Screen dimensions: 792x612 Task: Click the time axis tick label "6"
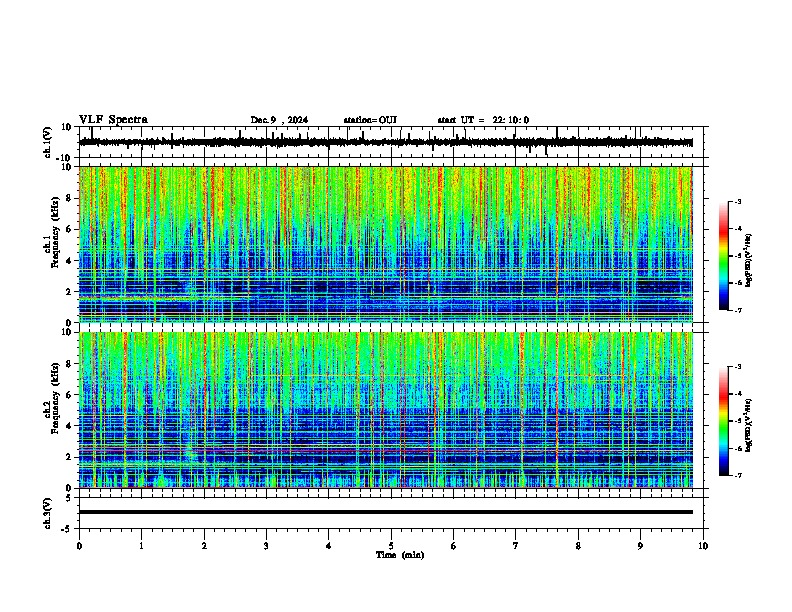(453, 546)
